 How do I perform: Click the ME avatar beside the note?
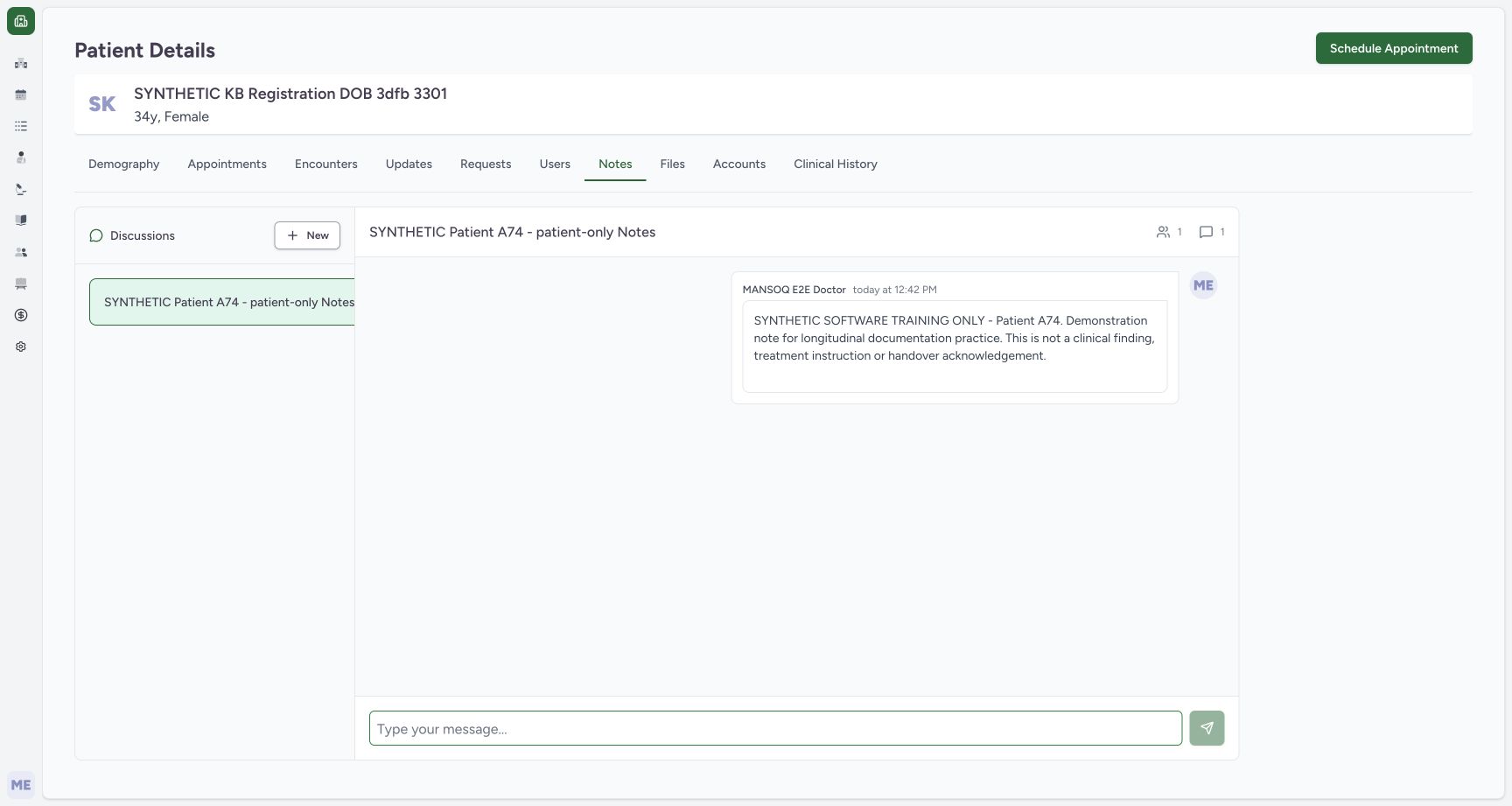pyautogui.click(x=1203, y=285)
